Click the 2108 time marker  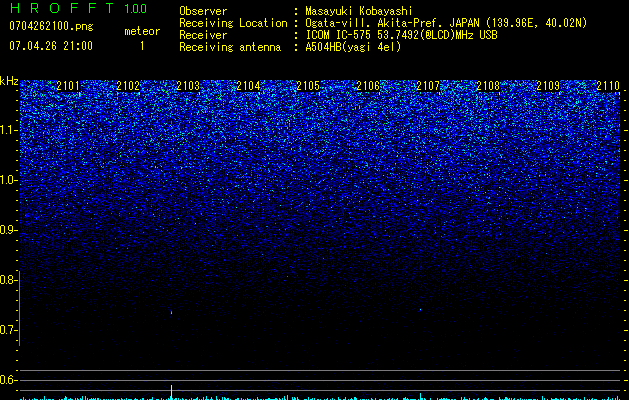point(488,86)
